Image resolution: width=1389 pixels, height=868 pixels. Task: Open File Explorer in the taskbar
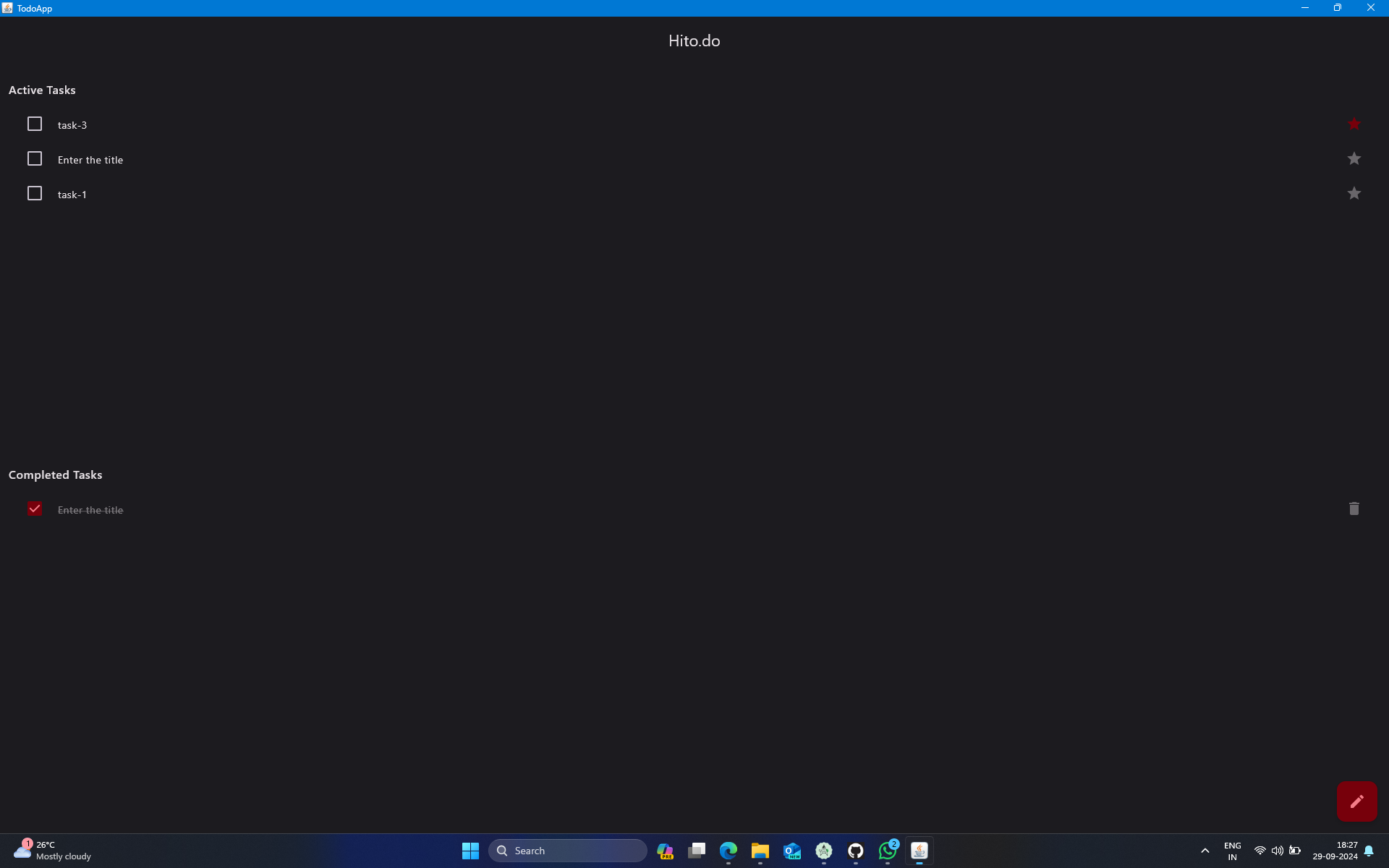[760, 851]
